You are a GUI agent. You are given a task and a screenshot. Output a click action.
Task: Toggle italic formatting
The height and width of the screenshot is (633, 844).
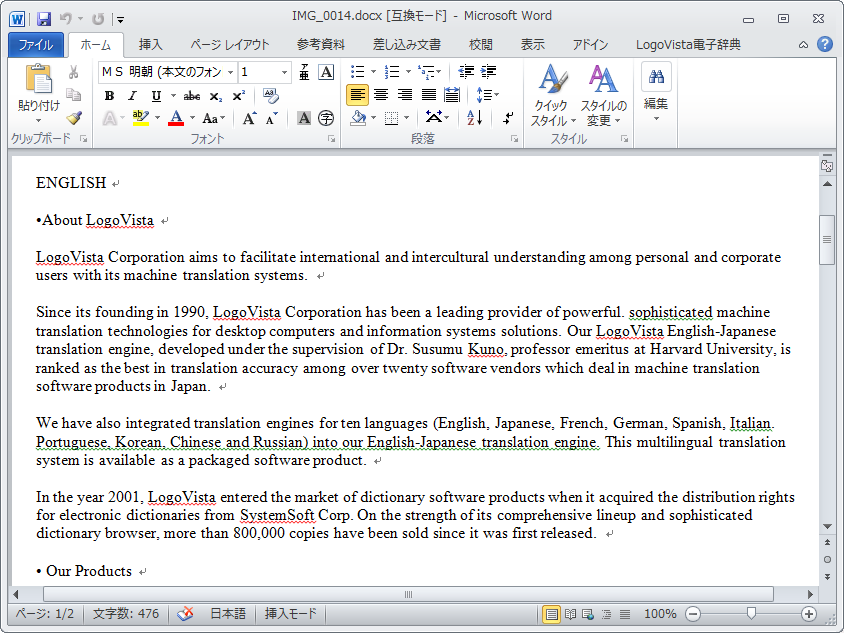(x=132, y=96)
